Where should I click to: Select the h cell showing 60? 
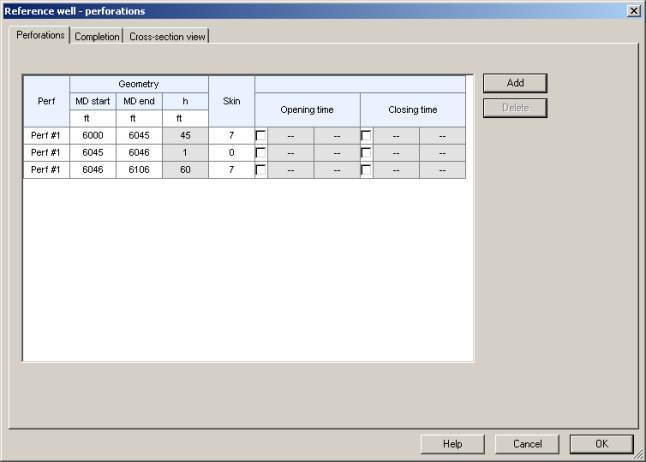(x=185, y=170)
